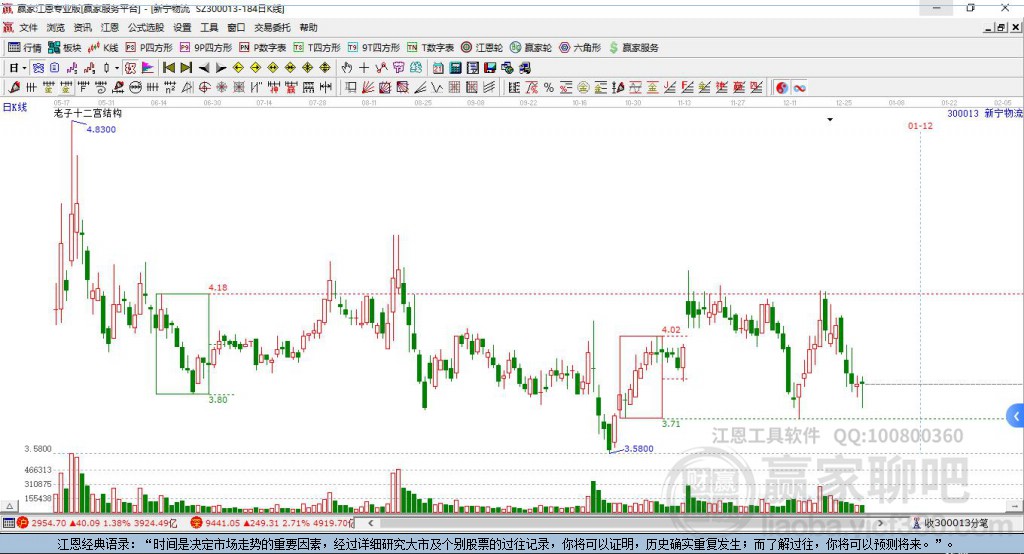Open the 收300013分笔 tick panel
The image size is (1024, 554).
[951, 523]
